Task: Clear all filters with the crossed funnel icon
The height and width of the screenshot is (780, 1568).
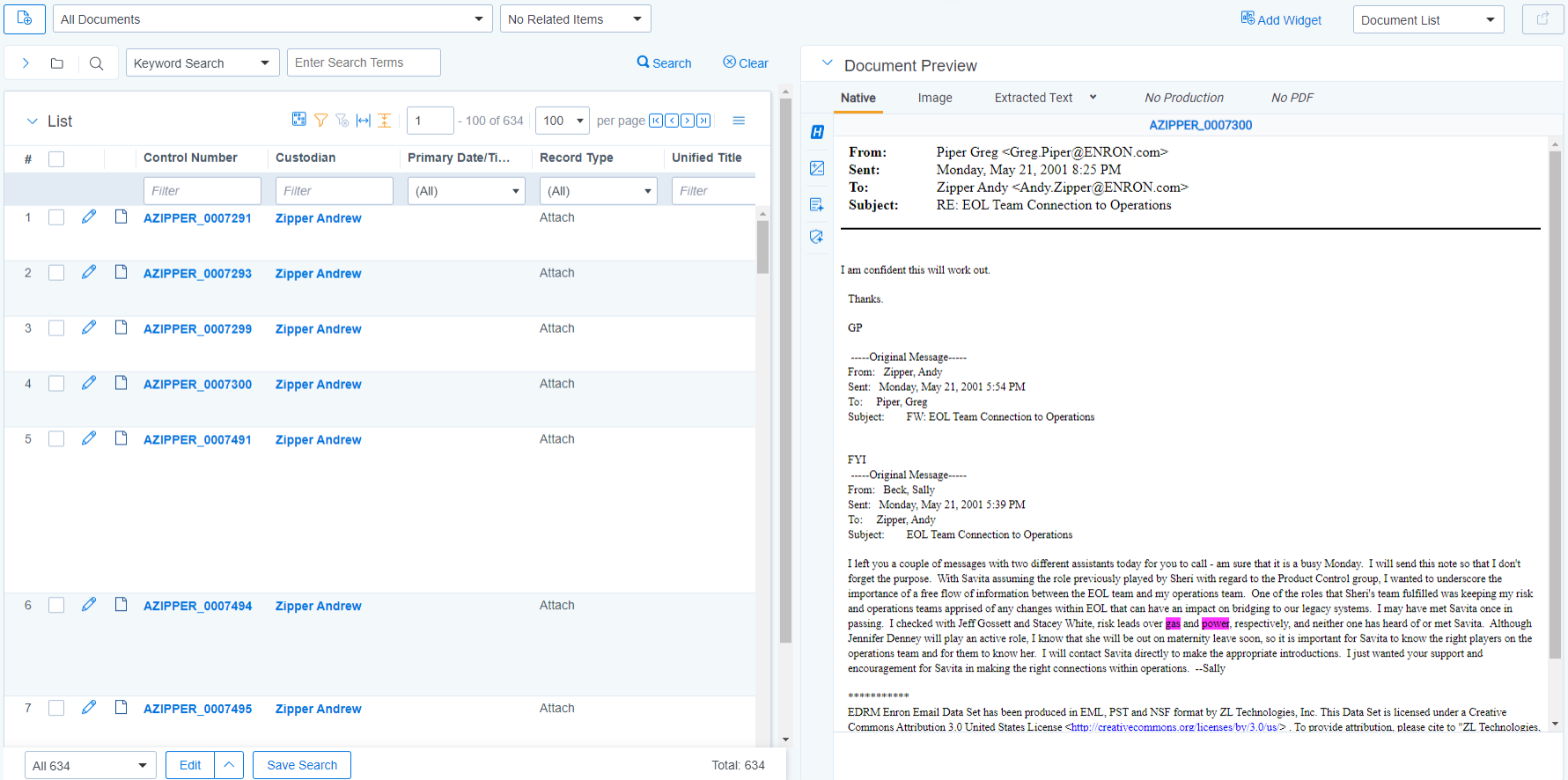Action: pyautogui.click(x=342, y=120)
